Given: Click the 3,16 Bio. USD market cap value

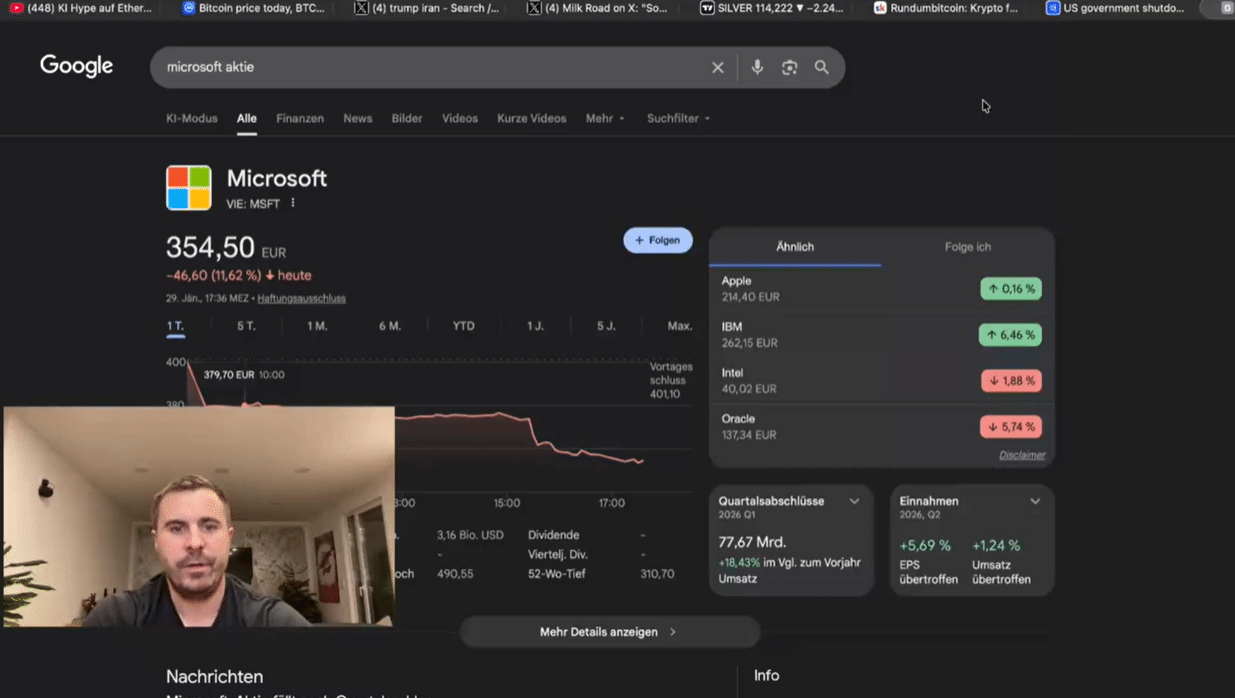Looking at the screenshot, I should pos(470,535).
